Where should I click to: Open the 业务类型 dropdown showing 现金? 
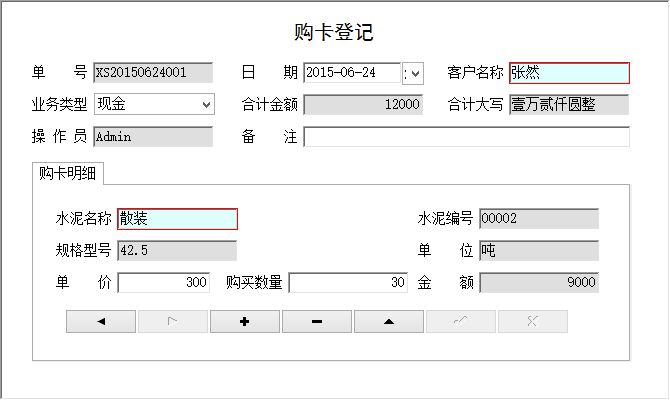[x=206, y=104]
